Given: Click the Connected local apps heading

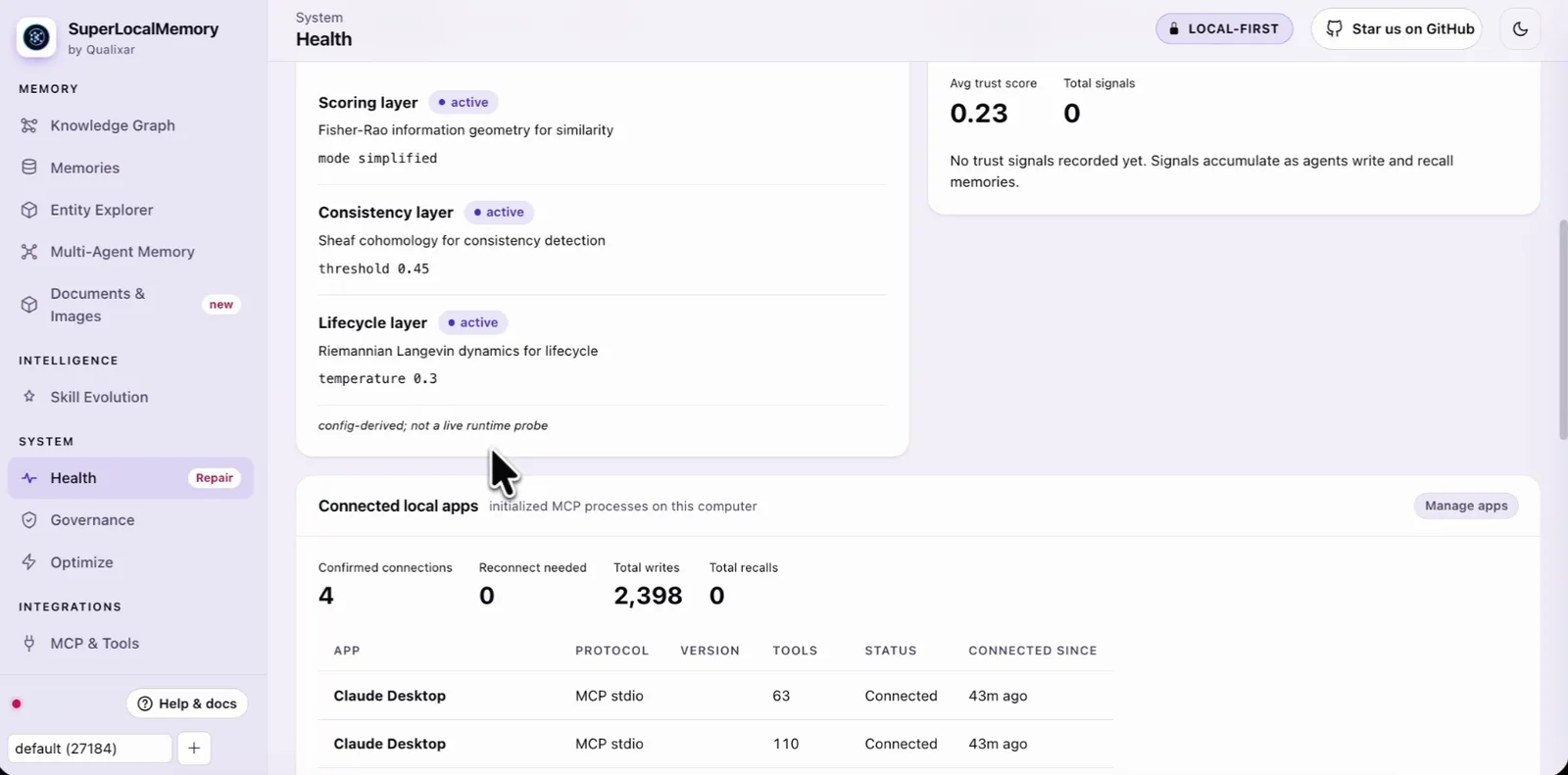Looking at the screenshot, I should (x=398, y=507).
